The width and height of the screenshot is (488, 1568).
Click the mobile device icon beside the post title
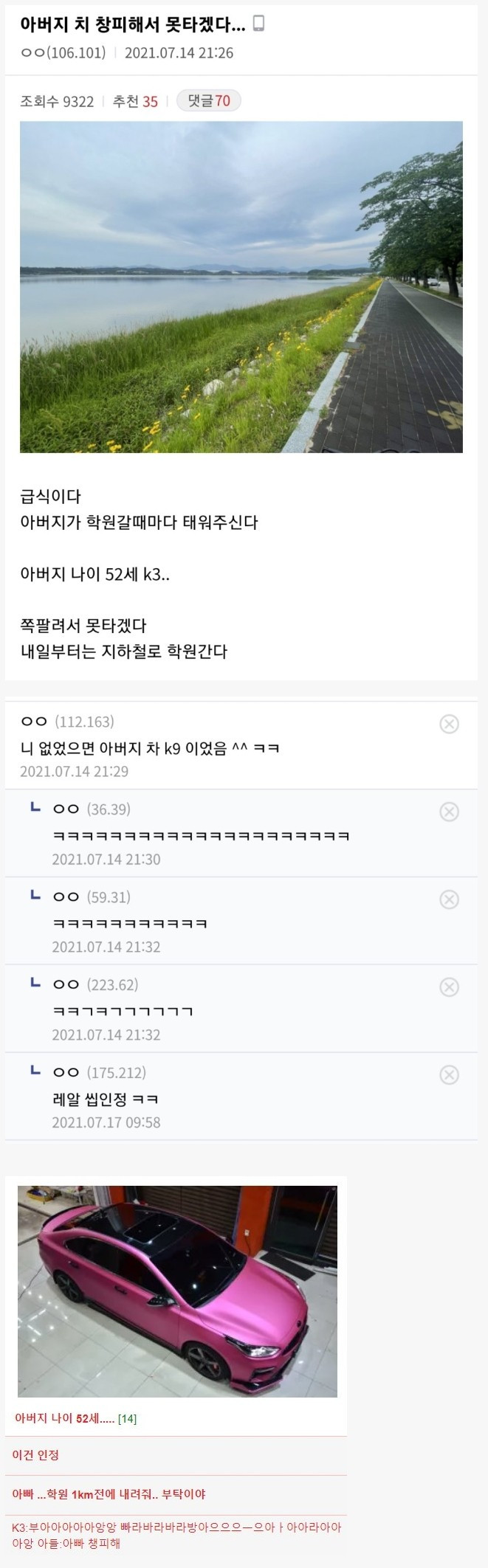[x=258, y=24]
